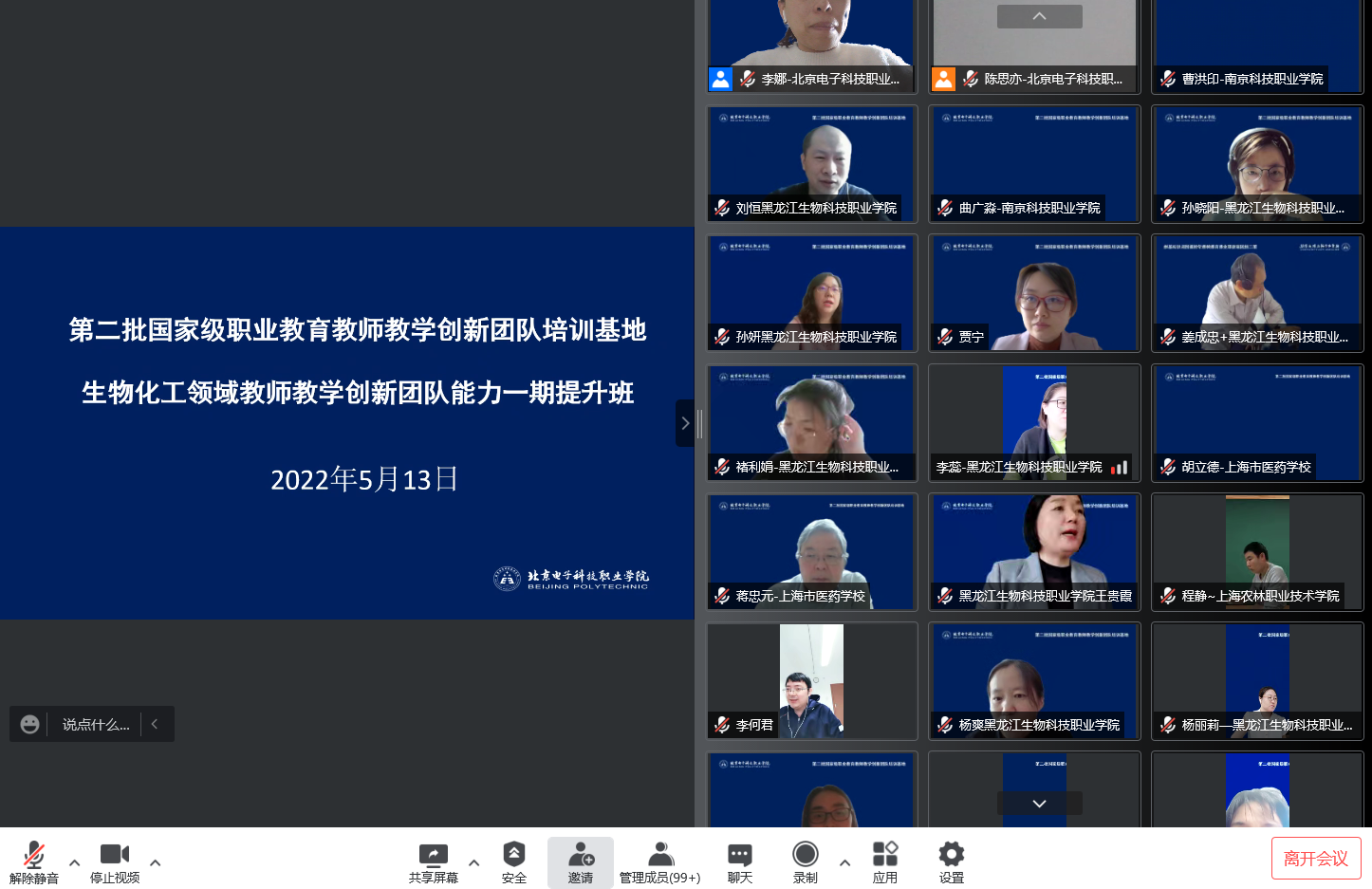Click the red 离开会议 leave button
The height and width of the screenshot is (889, 1372).
point(1316,858)
